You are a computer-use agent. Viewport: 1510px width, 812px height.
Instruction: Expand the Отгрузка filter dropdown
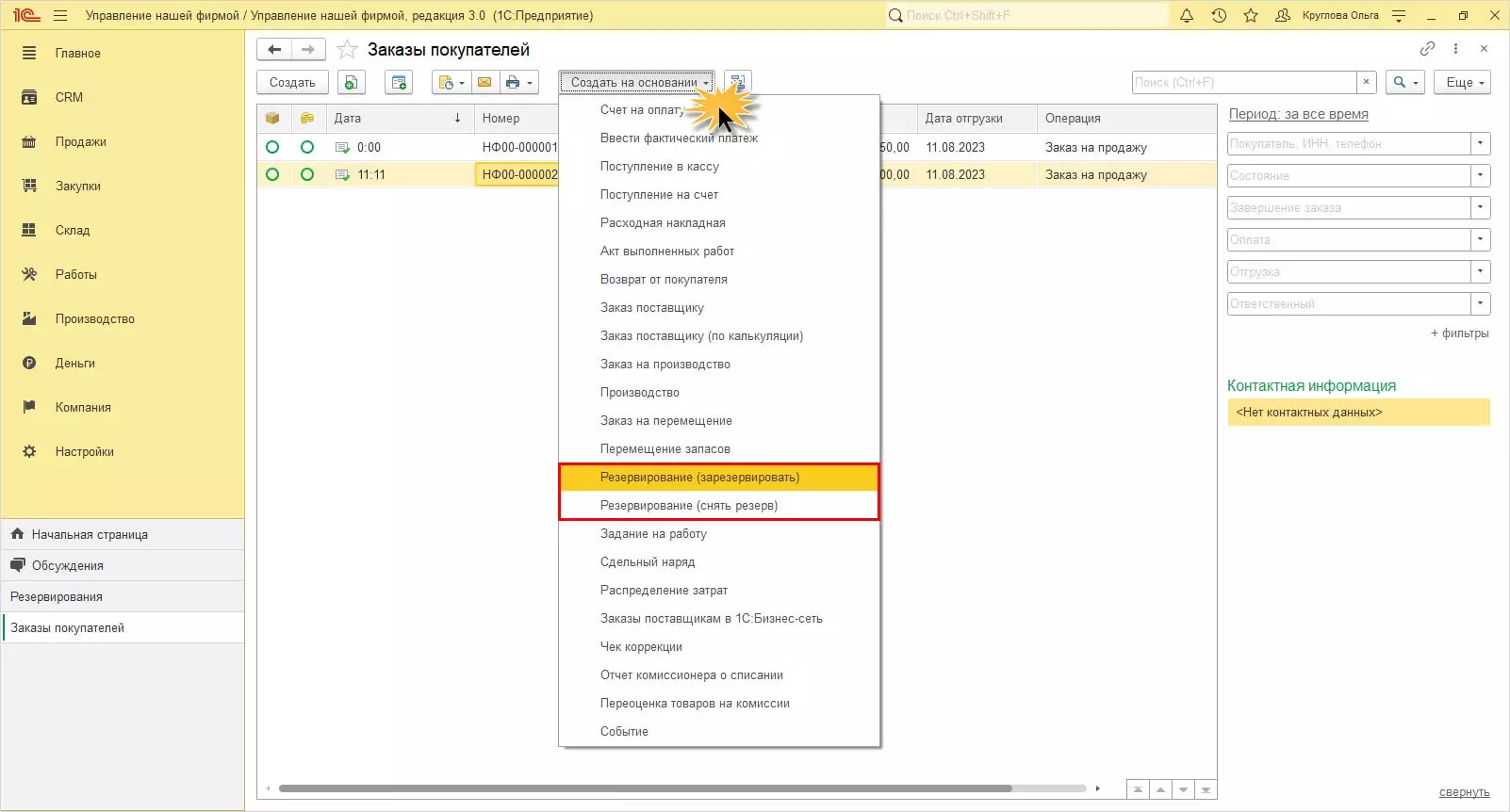1480,272
